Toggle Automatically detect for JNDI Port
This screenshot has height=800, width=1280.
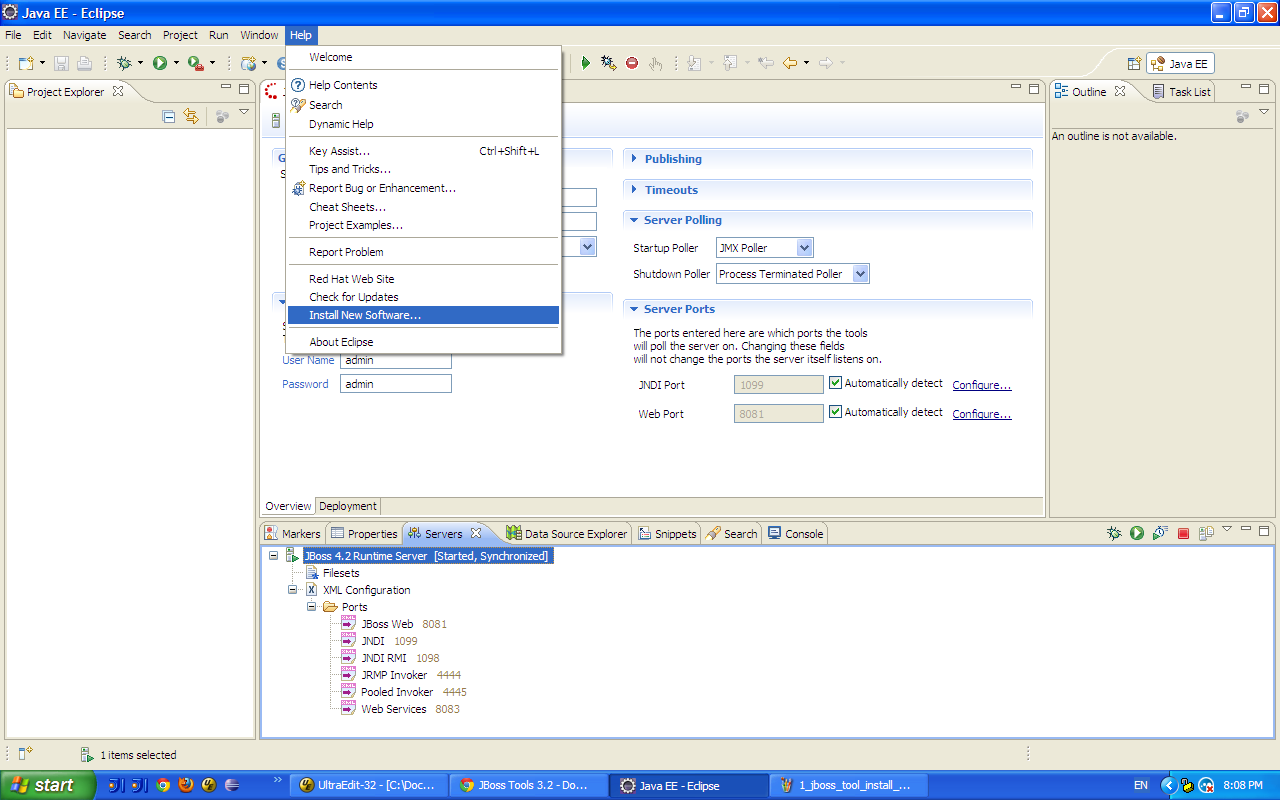(x=835, y=382)
